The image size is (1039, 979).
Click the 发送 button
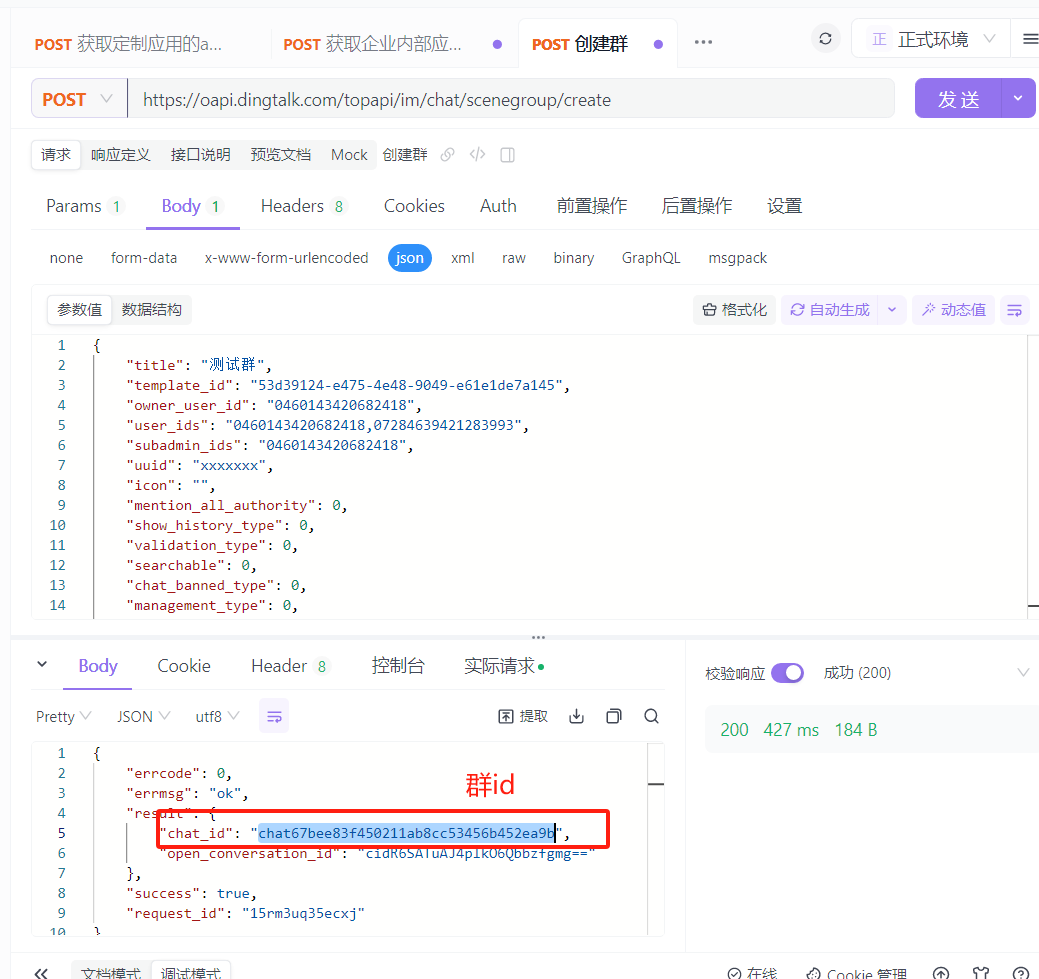point(958,99)
